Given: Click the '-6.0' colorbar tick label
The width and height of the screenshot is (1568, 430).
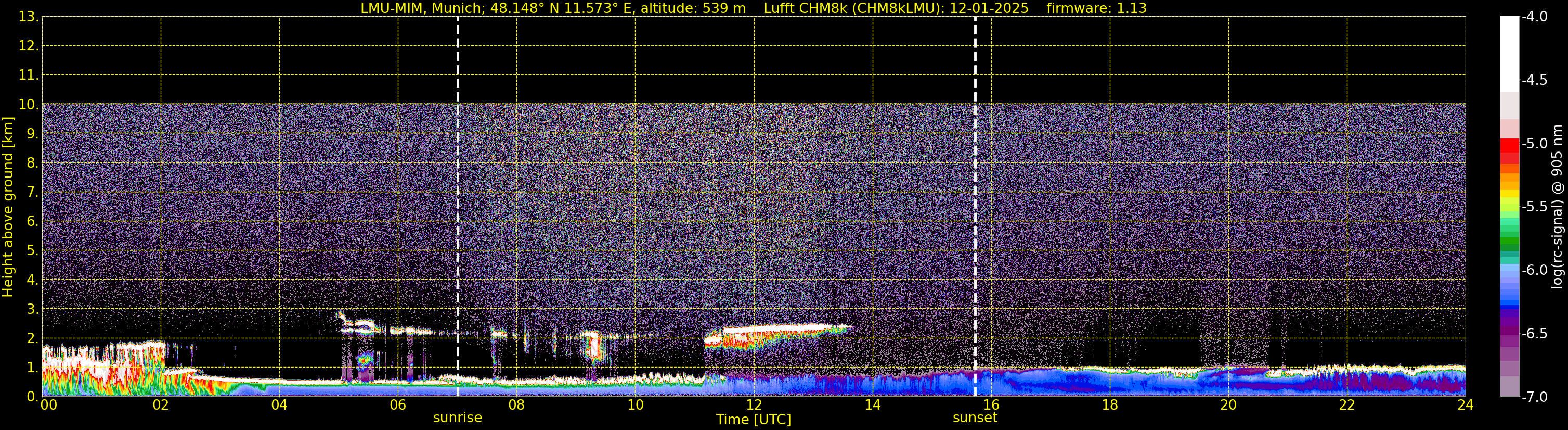Looking at the screenshot, I should (x=1535, y=270).
